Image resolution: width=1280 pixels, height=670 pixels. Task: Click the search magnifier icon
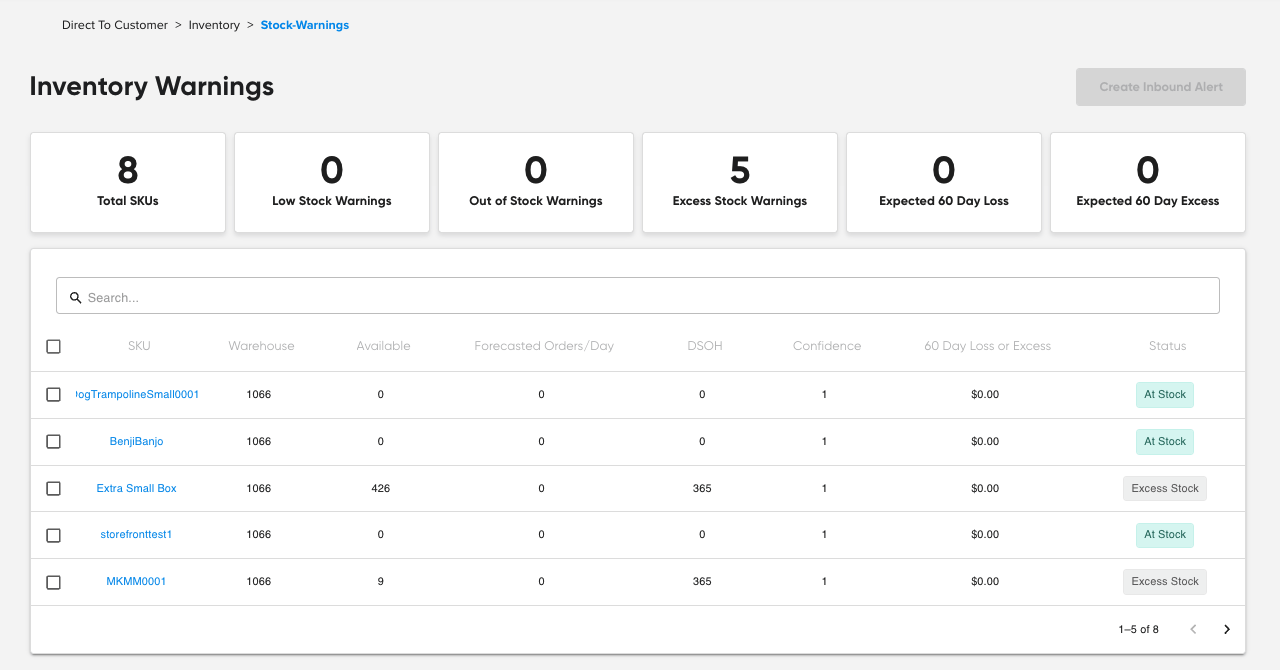click(x=75, y=297)
